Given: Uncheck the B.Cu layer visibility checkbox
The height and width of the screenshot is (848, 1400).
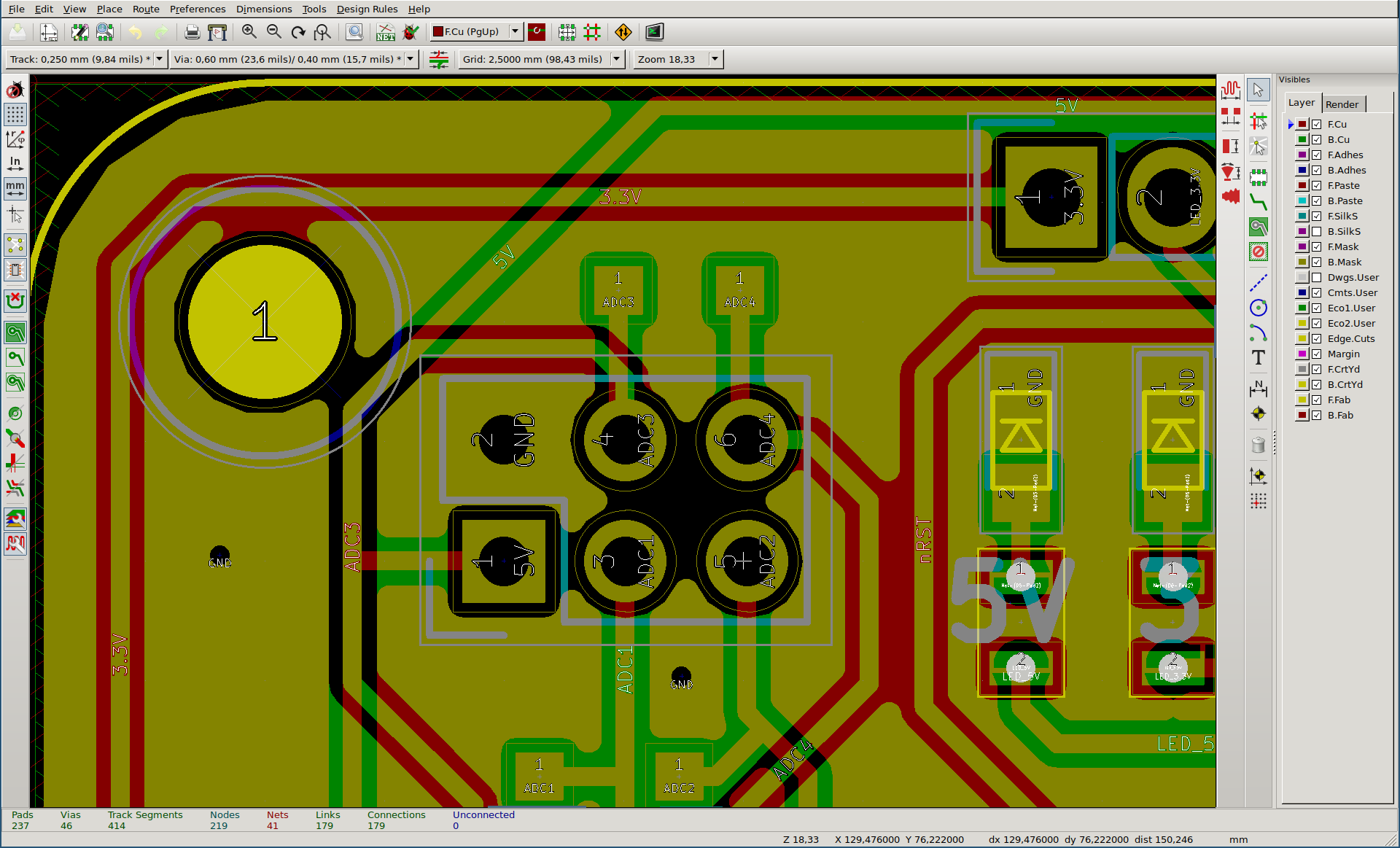Looking at the screenshot, I should [1317, 140].
